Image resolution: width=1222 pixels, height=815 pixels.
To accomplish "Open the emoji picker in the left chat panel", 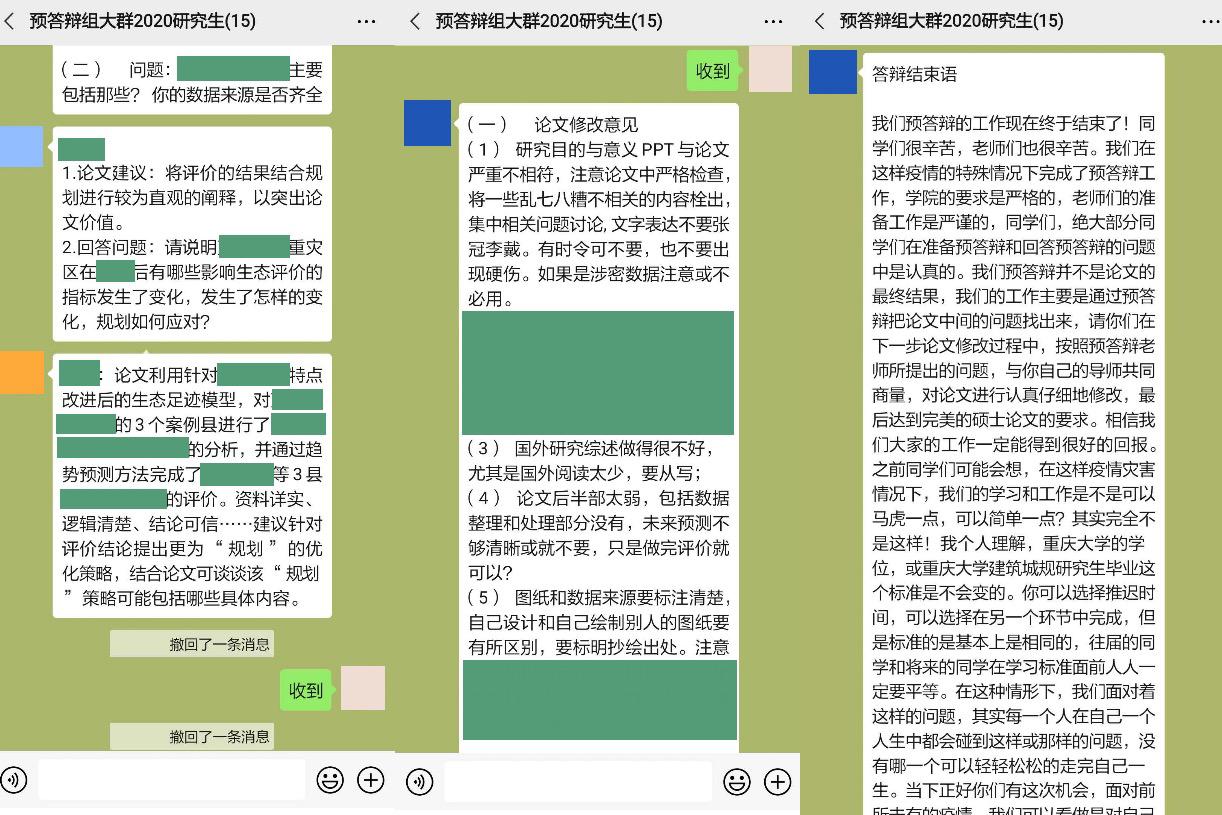I will (330, 780).
